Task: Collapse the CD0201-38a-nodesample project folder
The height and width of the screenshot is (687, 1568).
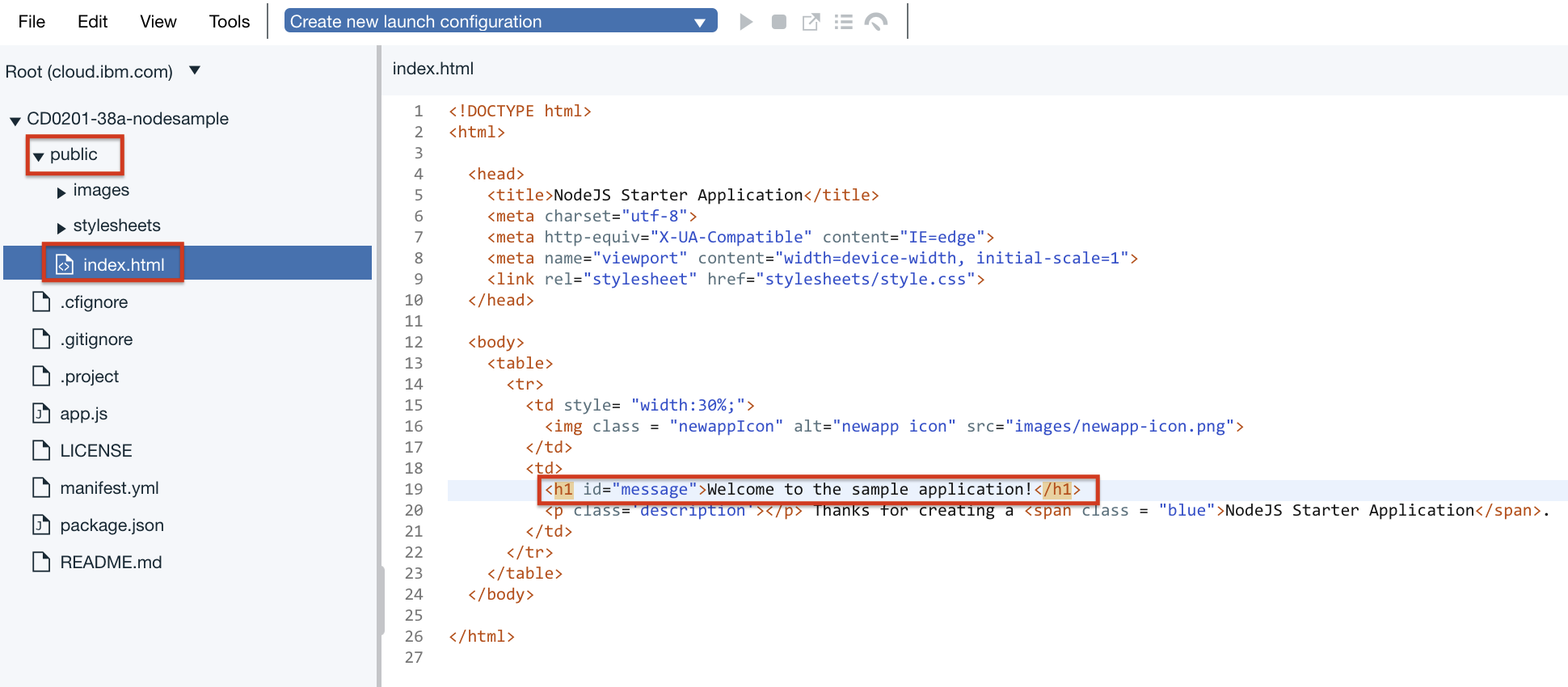Action: tap(15, 121)
